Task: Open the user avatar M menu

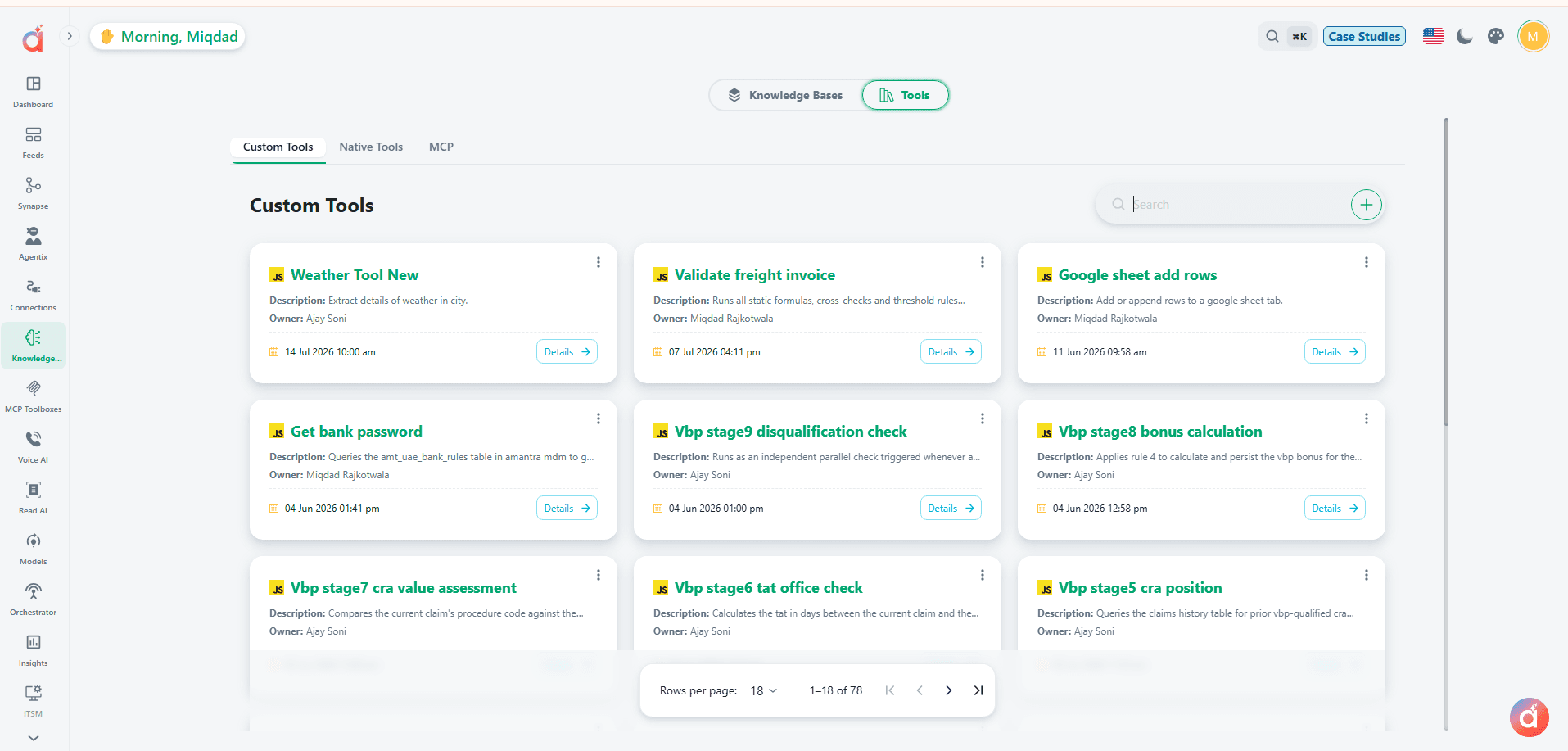Action: coord(1533,36)
